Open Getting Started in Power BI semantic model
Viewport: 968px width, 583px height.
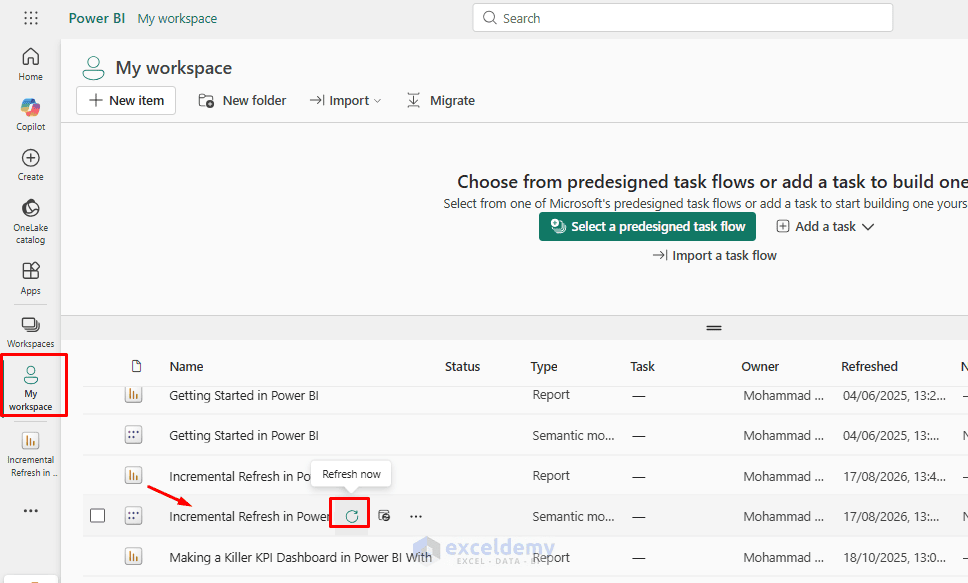coord(244,435)
